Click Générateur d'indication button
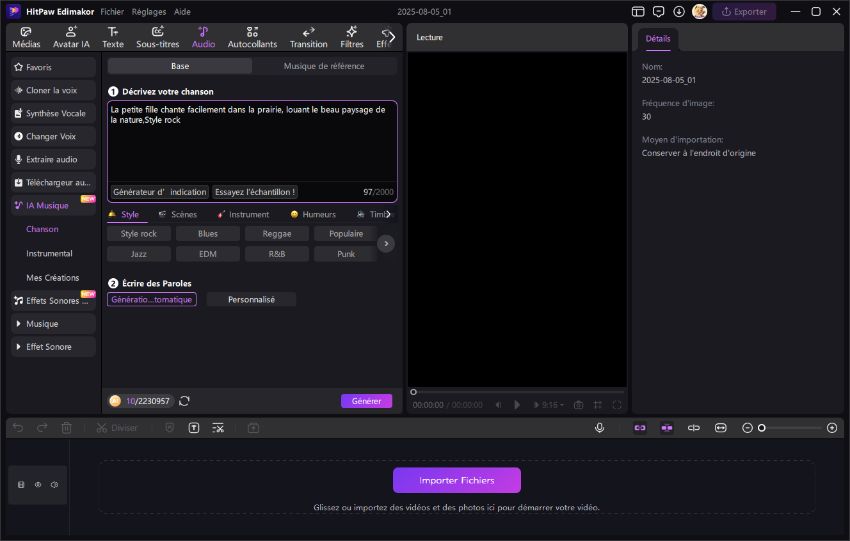Screen dimensions: 850x541 (x=159, y=192)
